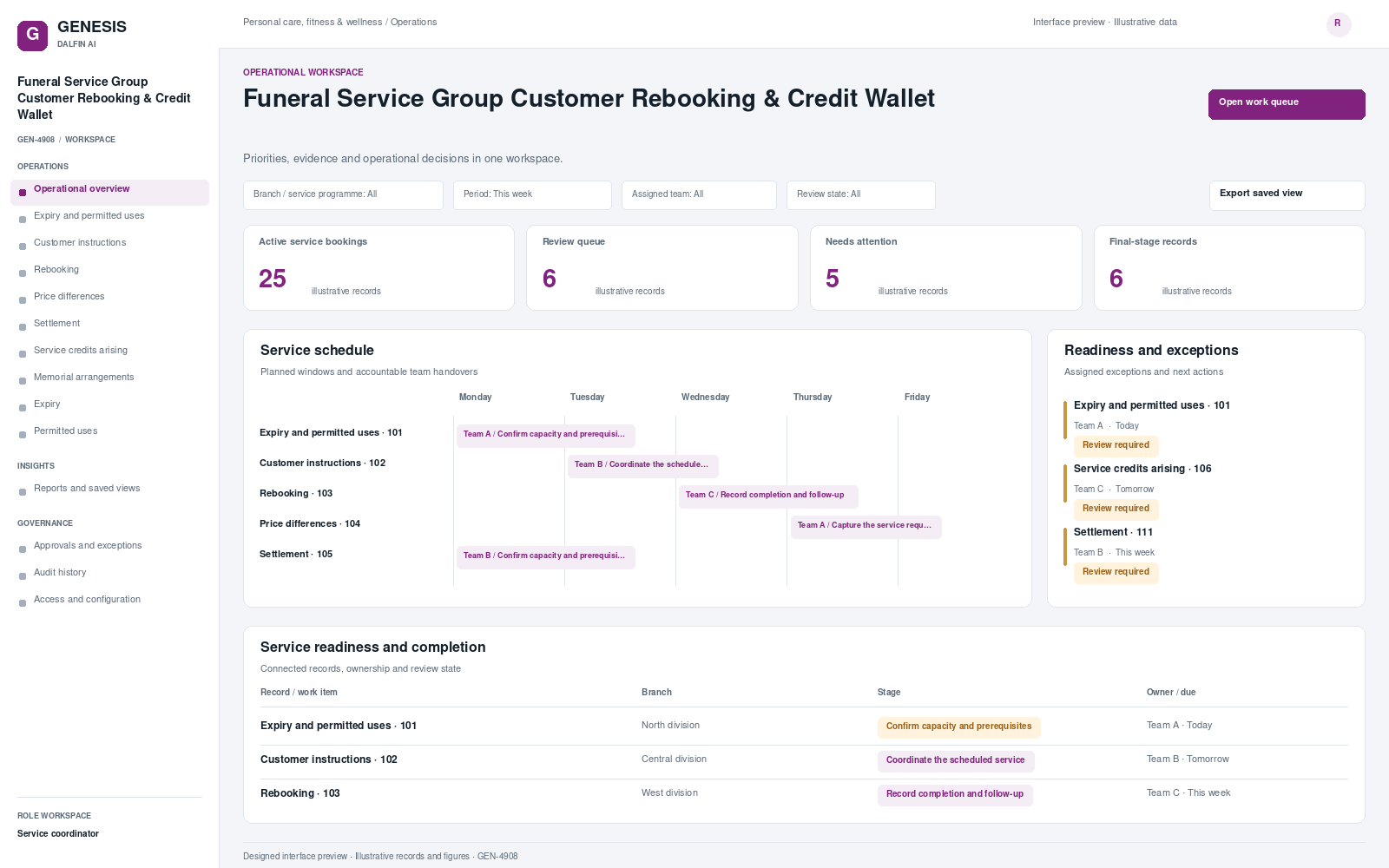
Task: Click Record completion and follow-up table tag
Action: (955, 794)
